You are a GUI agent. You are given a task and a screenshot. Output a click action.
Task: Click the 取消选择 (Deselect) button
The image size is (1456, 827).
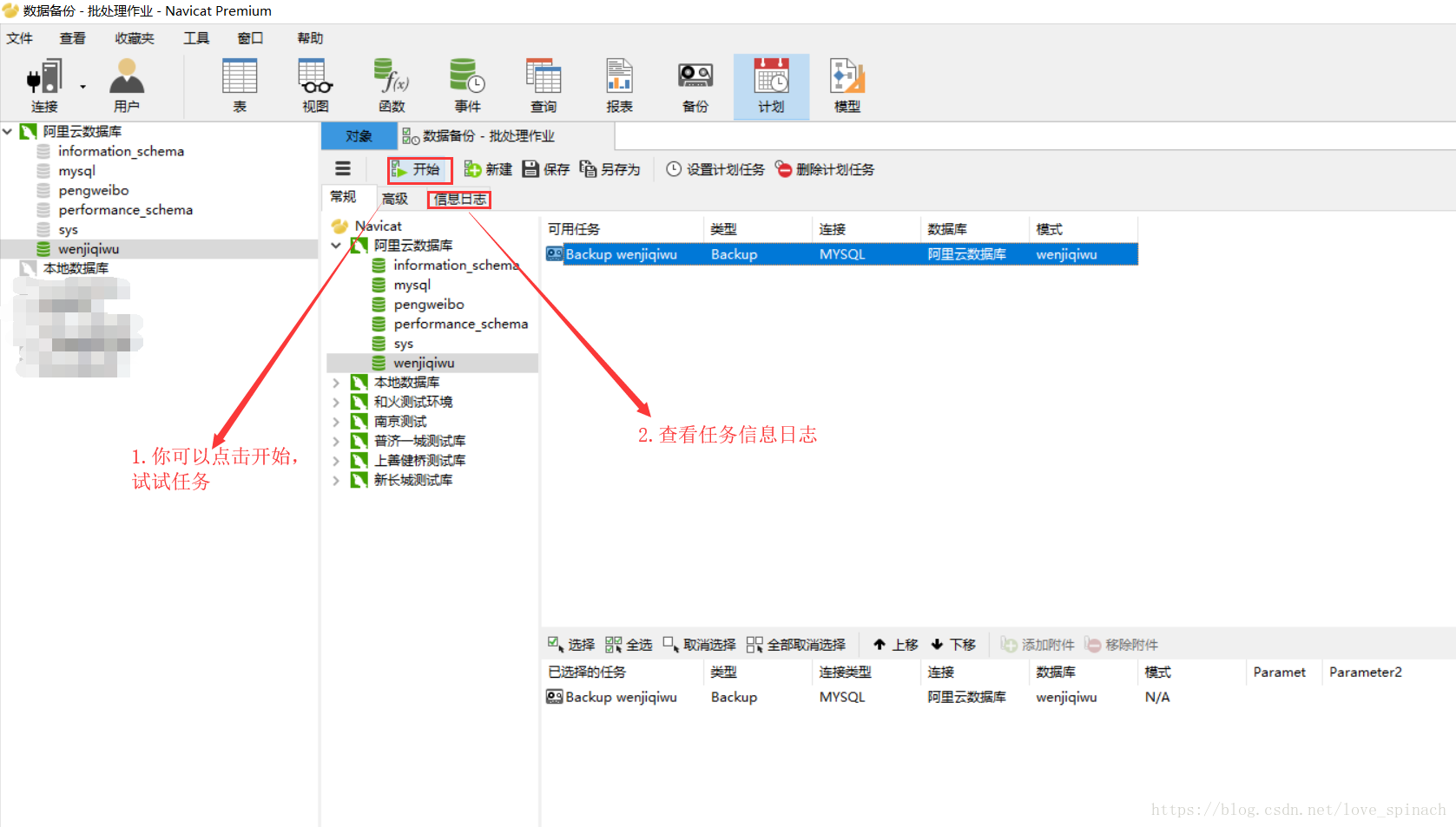tap(699, 645)
